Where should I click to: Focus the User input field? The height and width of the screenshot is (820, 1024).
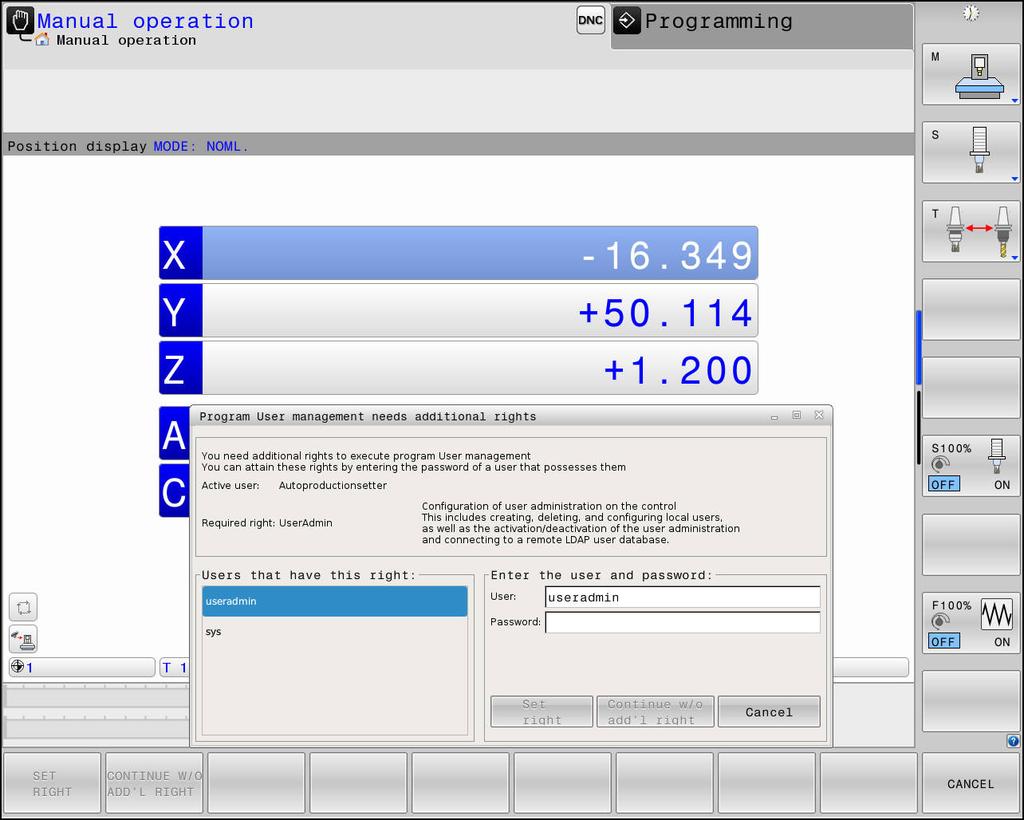click(682, 597)
